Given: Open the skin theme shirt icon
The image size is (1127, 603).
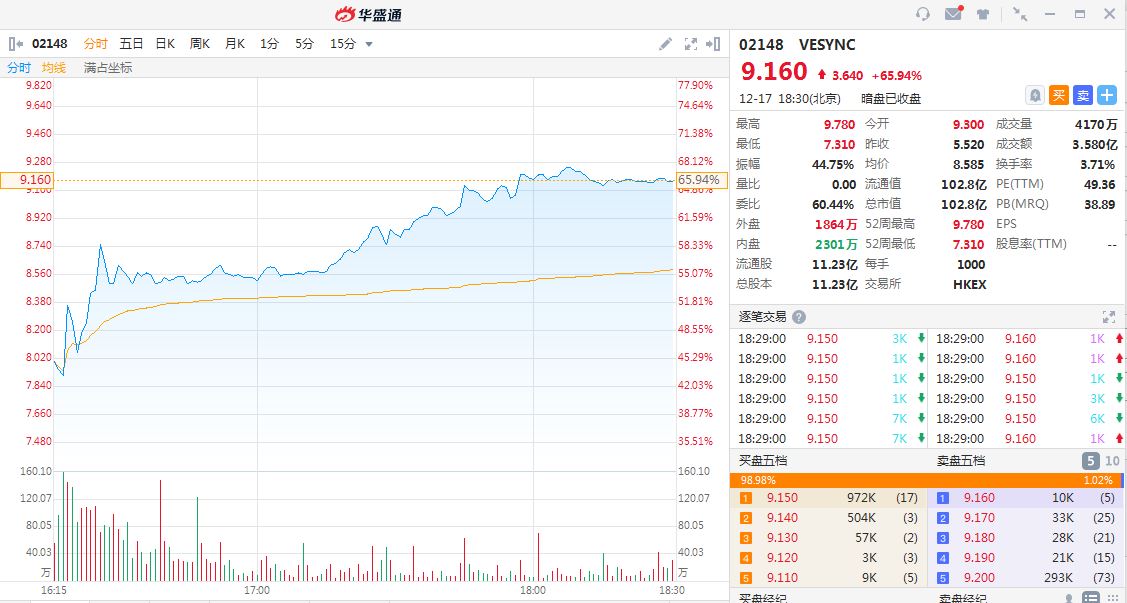Looking at the screenshot, I should coord(983,14).
